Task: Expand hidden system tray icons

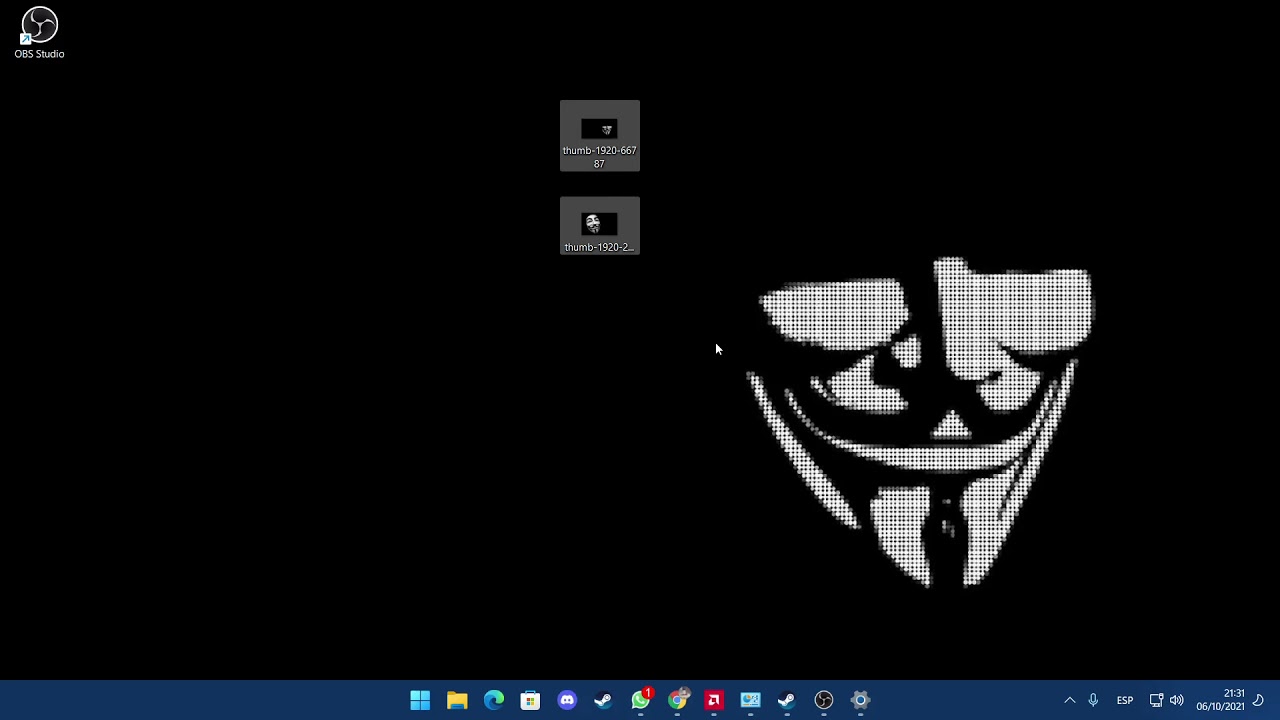Action: (x=1069, y=700)
